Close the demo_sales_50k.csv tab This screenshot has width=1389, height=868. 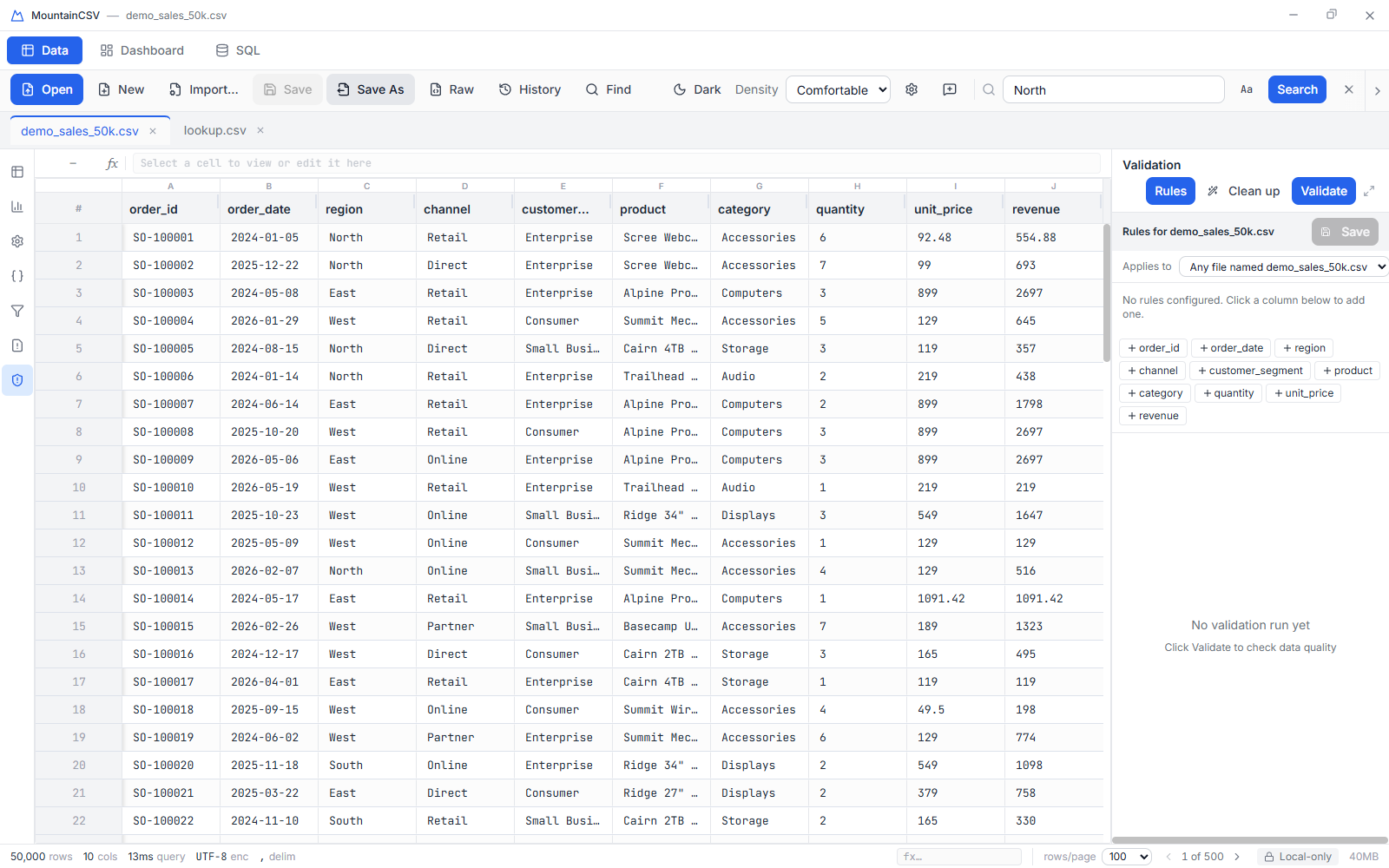tap(153, 131)
